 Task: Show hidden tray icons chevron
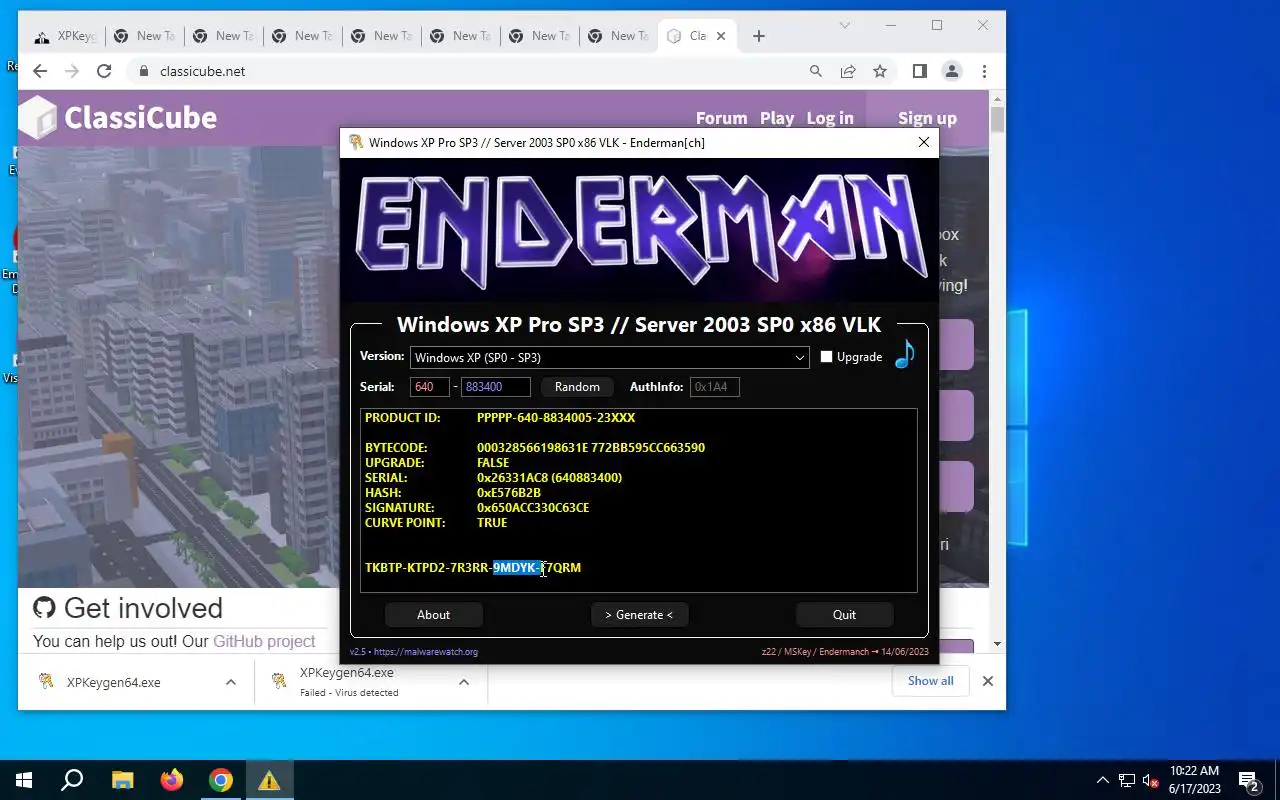1103,780
